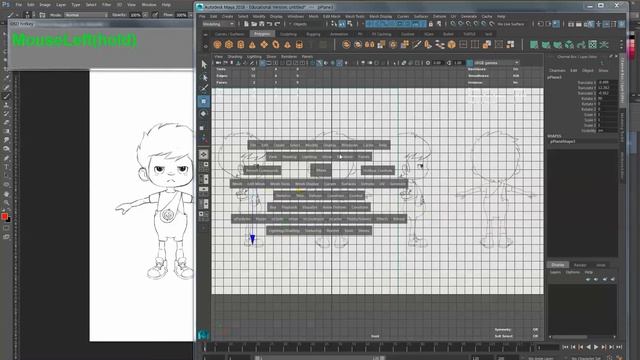Click Recent Commands in the hotbox
The width and height of the screenshot is (640, 360).
[x=262, y=171]
